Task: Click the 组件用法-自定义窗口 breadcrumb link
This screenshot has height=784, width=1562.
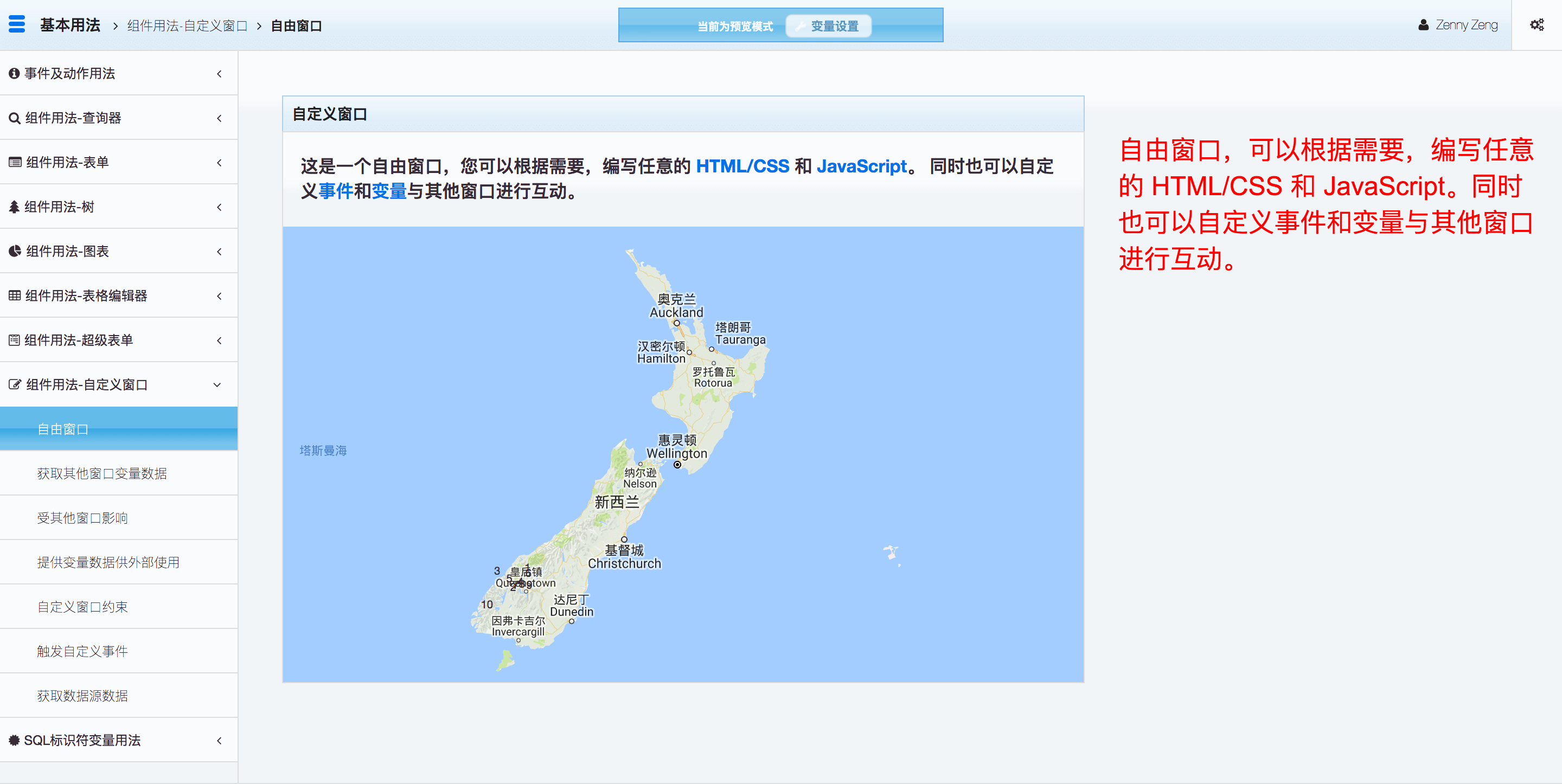Action: coord(187,25)
